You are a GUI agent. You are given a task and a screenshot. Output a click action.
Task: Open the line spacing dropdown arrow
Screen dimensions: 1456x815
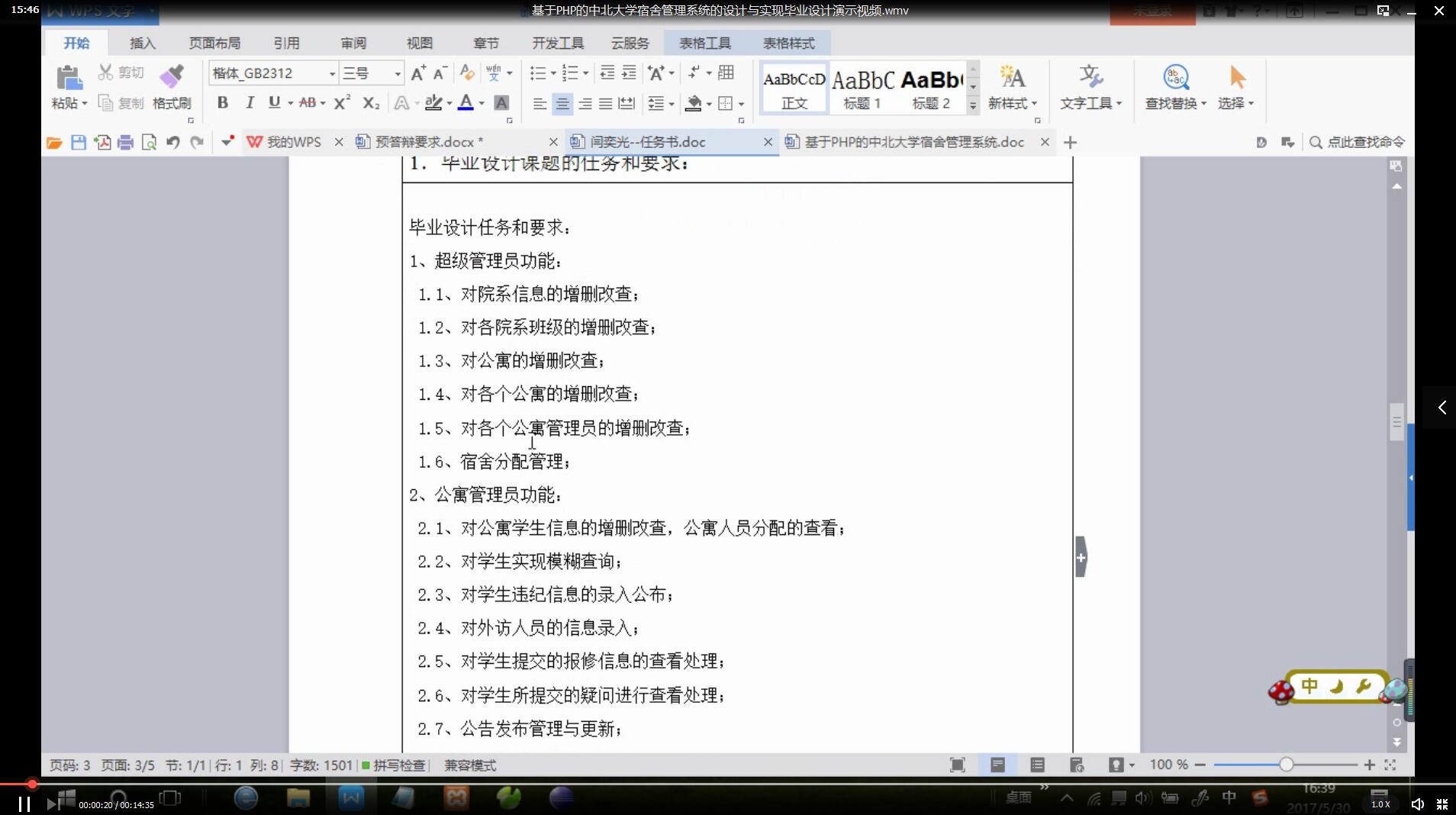tap(672, 103)
